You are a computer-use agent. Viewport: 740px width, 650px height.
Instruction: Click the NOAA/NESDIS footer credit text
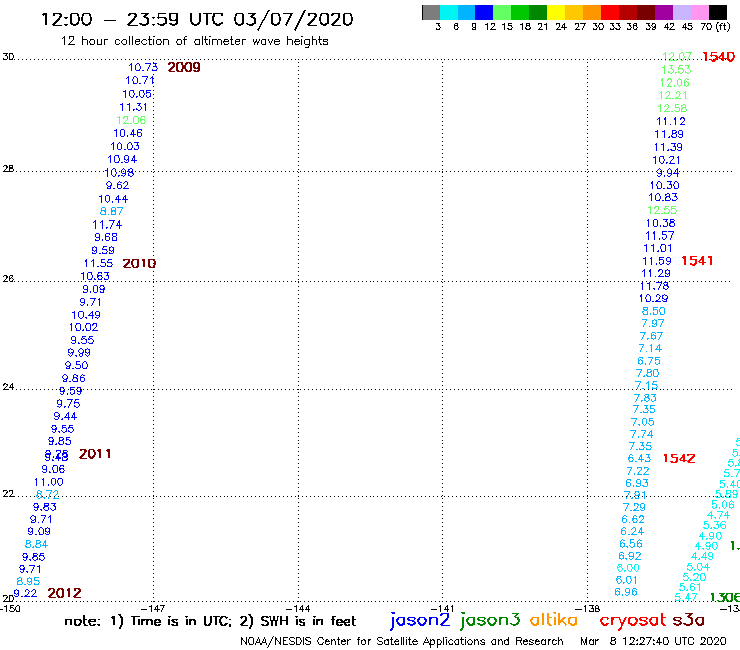pyautogui.click(x=402, y=641)
